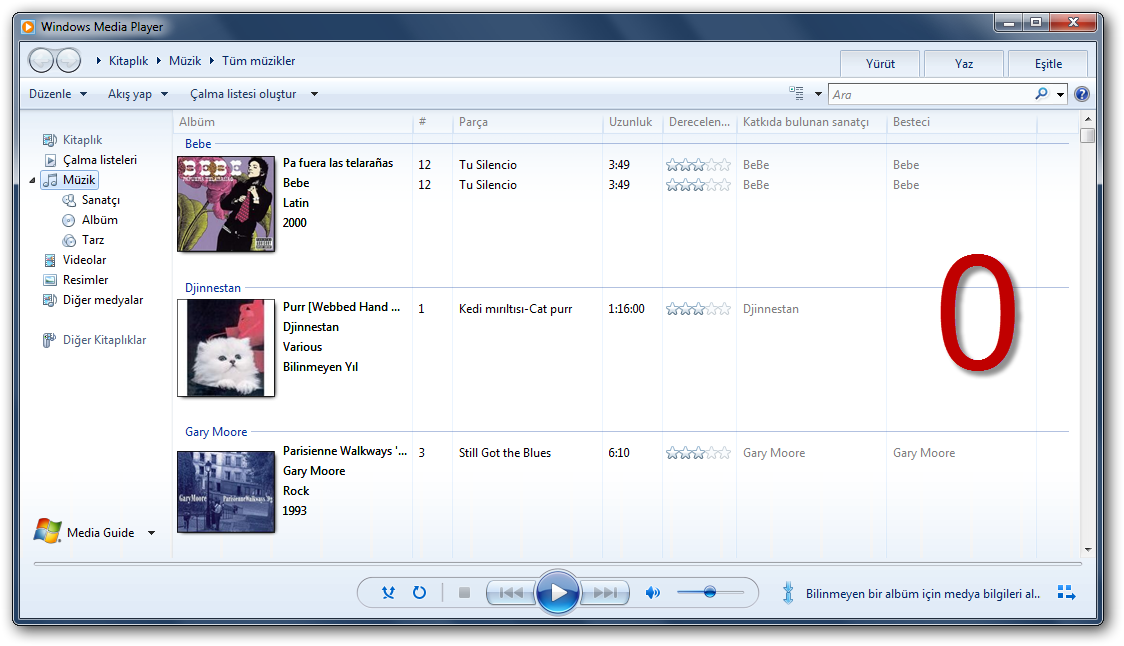Viewport: 1124px width, 646px height.
Task: Expand breadcrumb arrow before Müzik
Action: pyautogui.click(x=159, y=61)
